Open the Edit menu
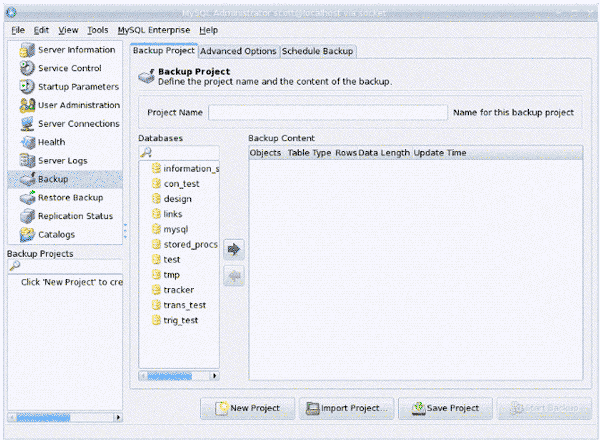Screen dimensions: 600x440 tap(41, 30)
